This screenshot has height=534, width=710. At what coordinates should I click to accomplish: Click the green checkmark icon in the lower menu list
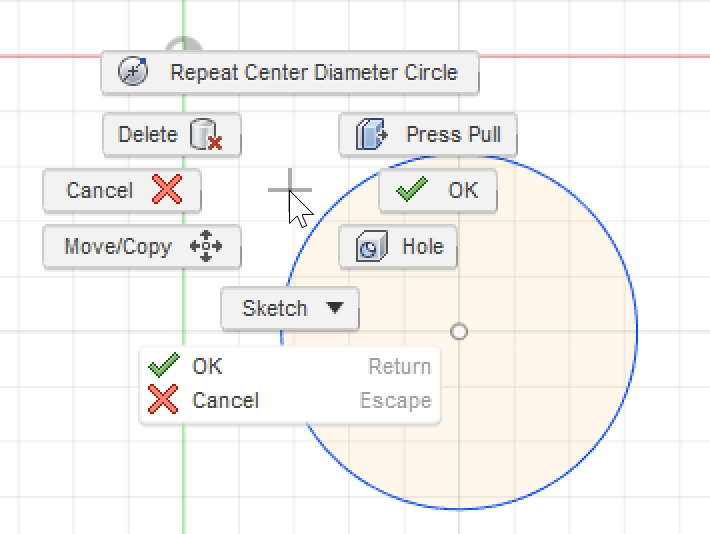click(x=163, y=365)
